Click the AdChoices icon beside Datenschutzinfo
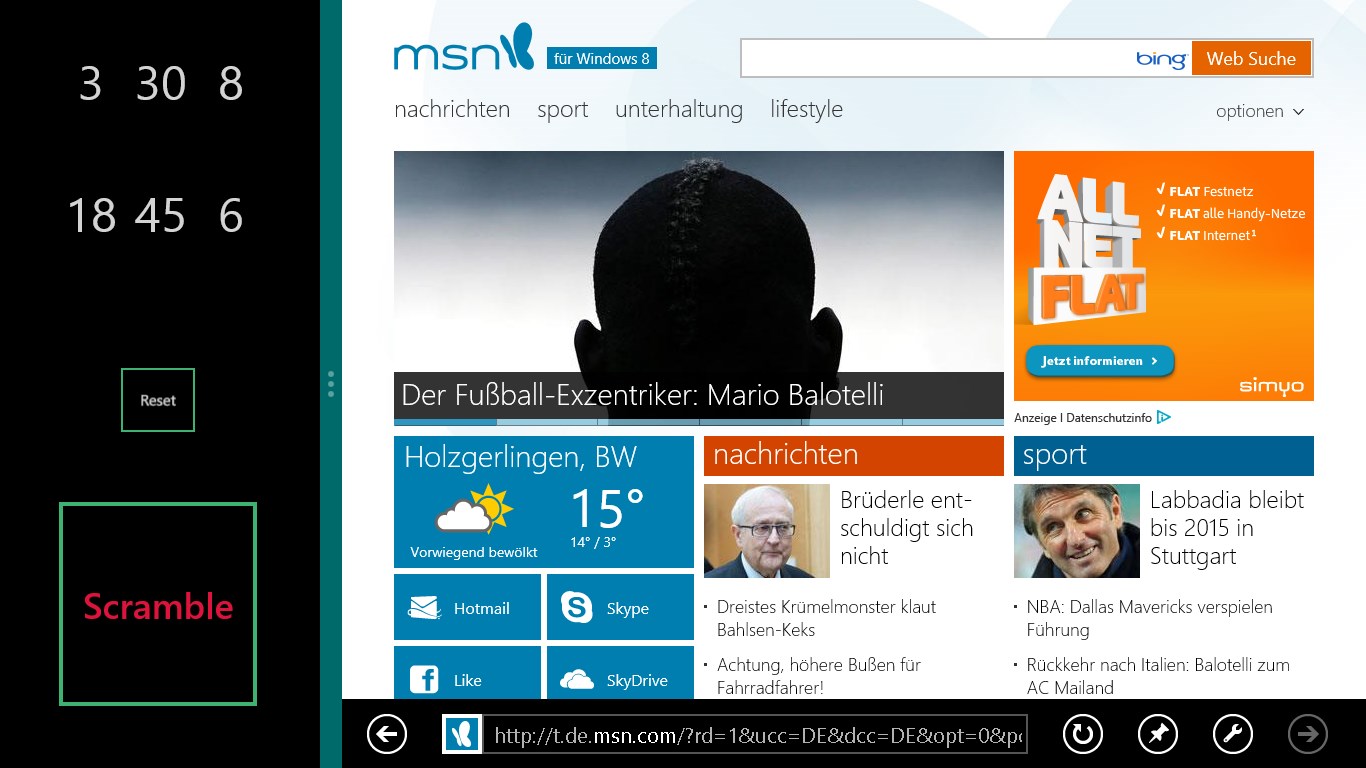 coord(1164,417)
